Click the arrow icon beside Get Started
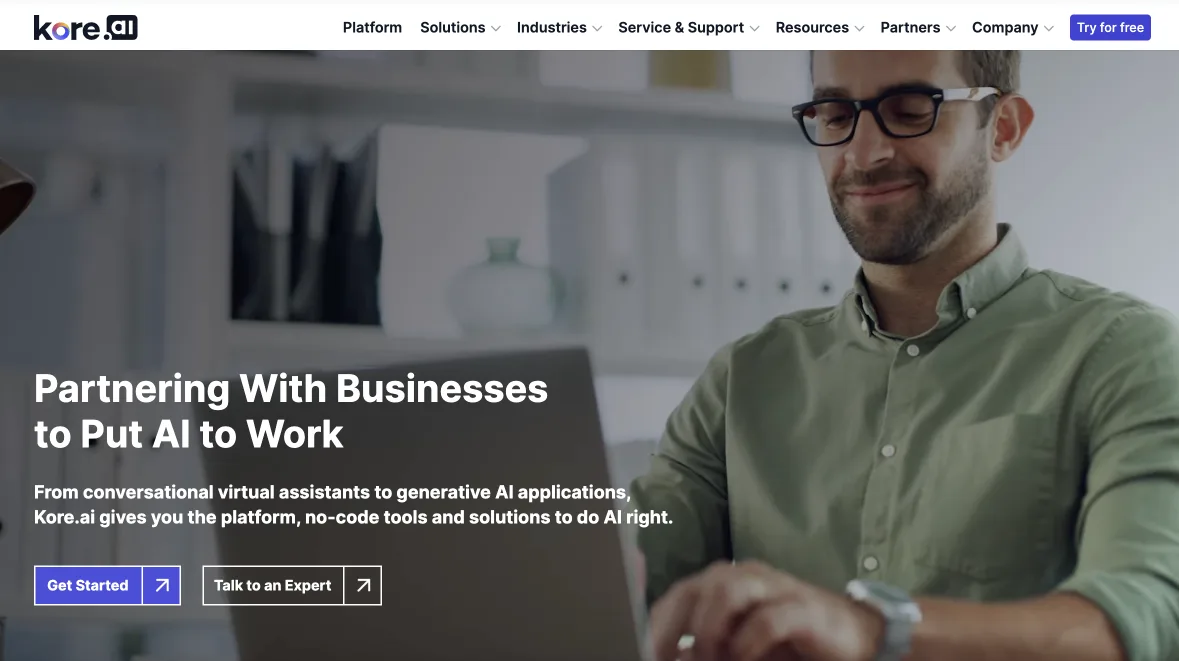Image resolution: width=1179 pixels, height=661 pixels. [162, 585]
